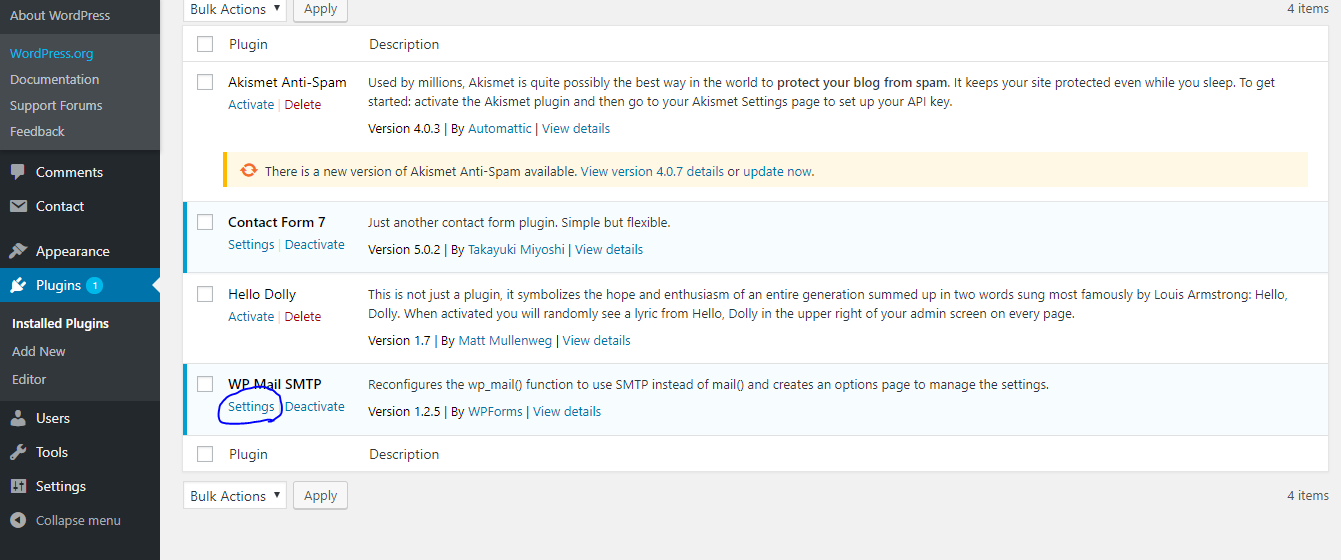Tick the select-all checkbox in table footer

click(x=205, y=454)
